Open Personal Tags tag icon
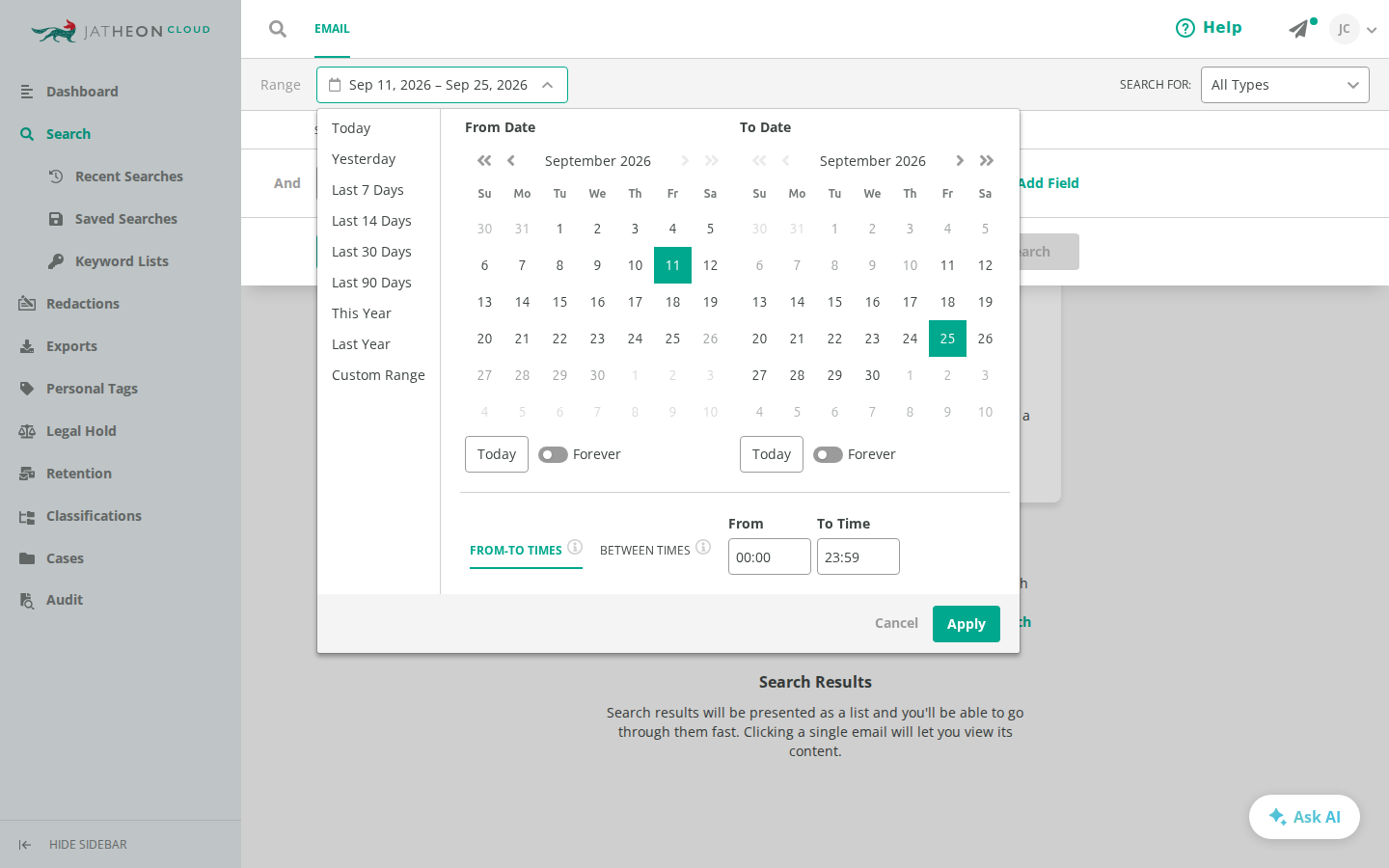Image resolution: width=1389 pixels, height=868 pixels. pos(27,389)
